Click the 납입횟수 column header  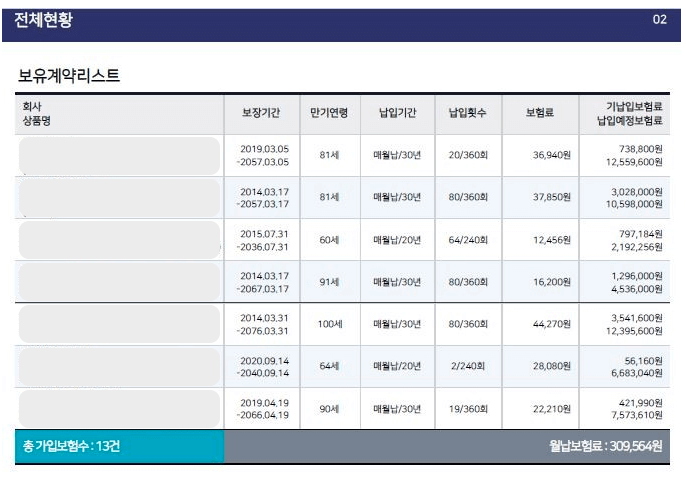point(467,114)
